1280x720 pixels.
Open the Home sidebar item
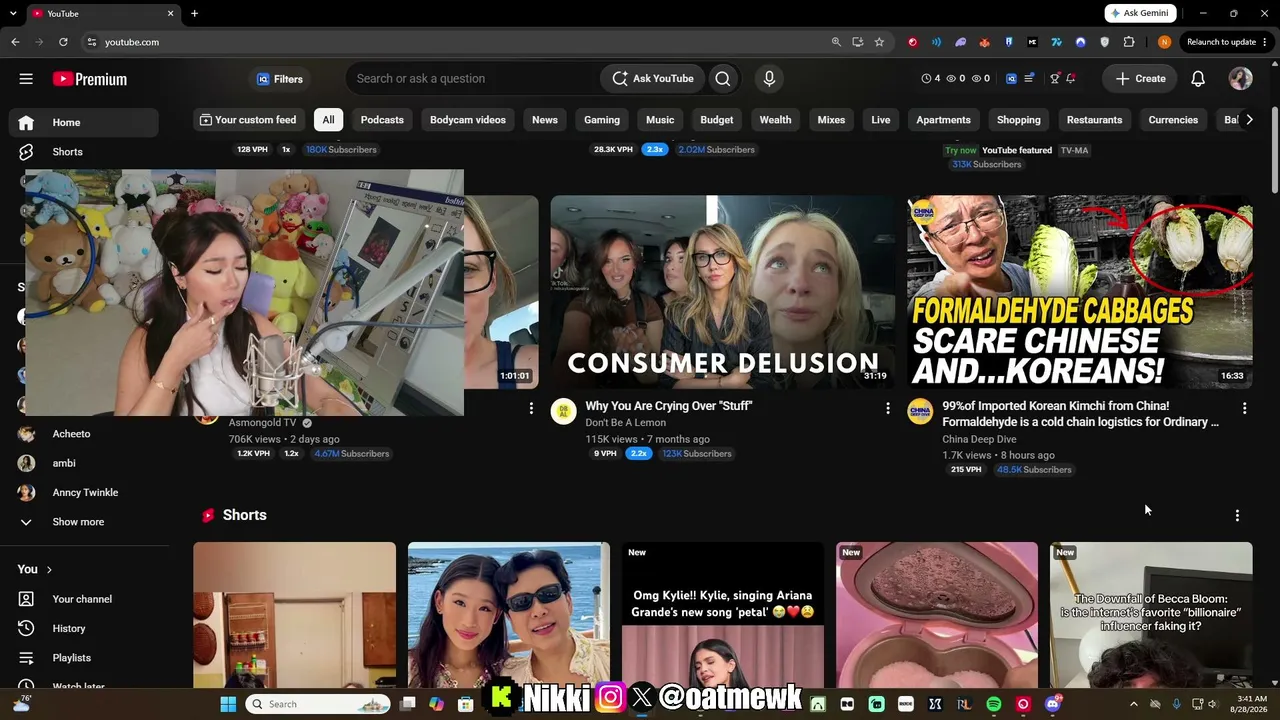point(84,122)
